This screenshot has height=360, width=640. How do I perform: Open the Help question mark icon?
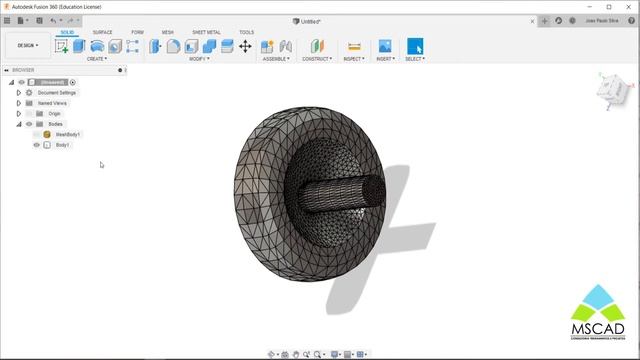pos(631,20)
